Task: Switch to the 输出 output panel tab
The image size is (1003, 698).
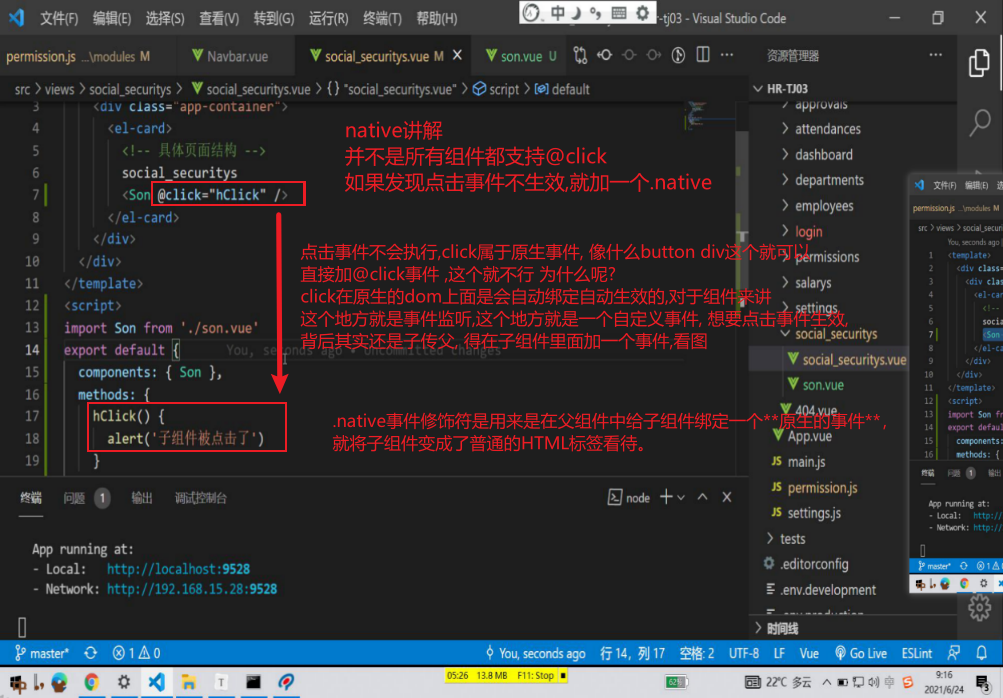Action: pos(141,497)
